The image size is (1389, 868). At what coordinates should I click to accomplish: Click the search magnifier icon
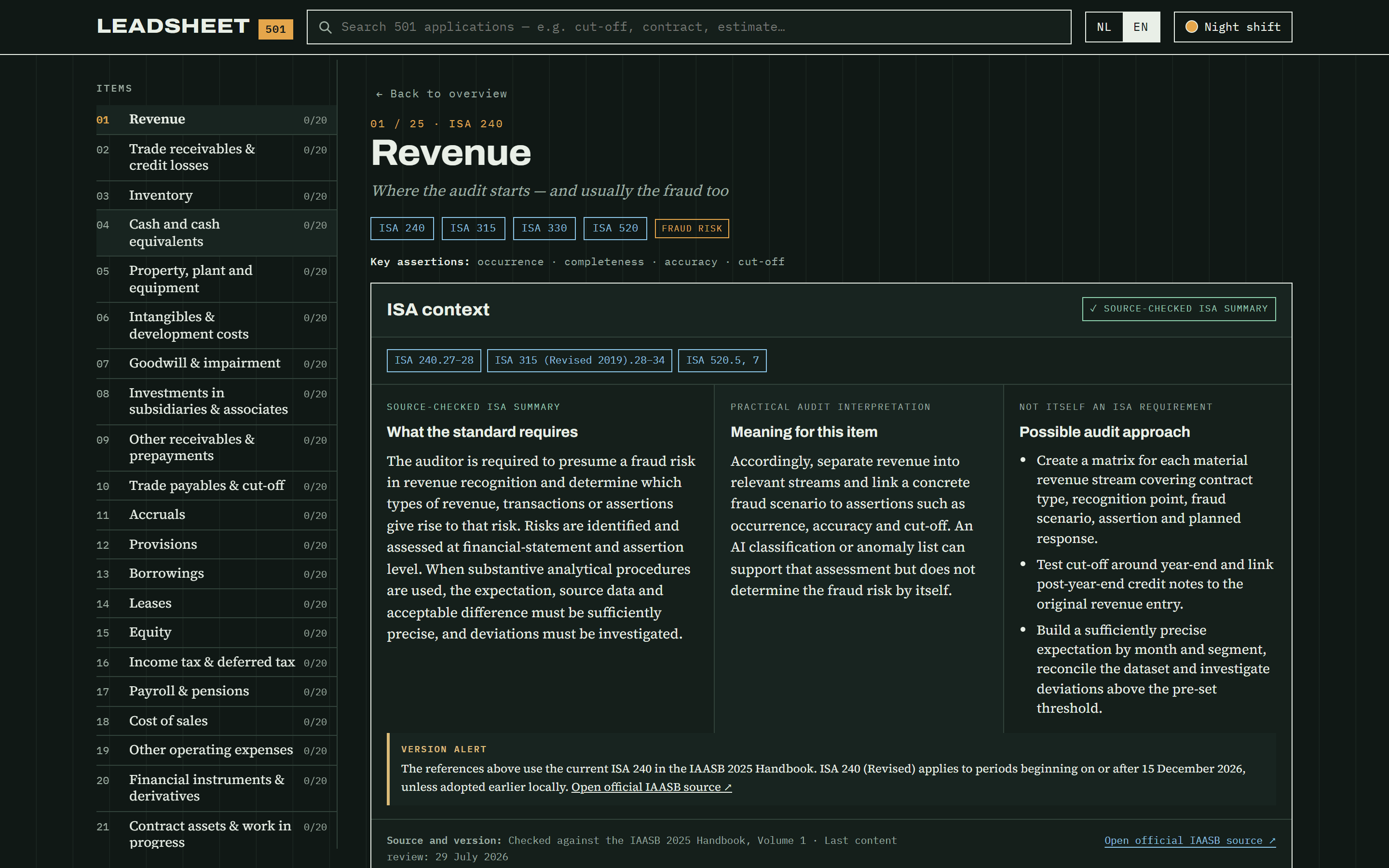point(325,27)
